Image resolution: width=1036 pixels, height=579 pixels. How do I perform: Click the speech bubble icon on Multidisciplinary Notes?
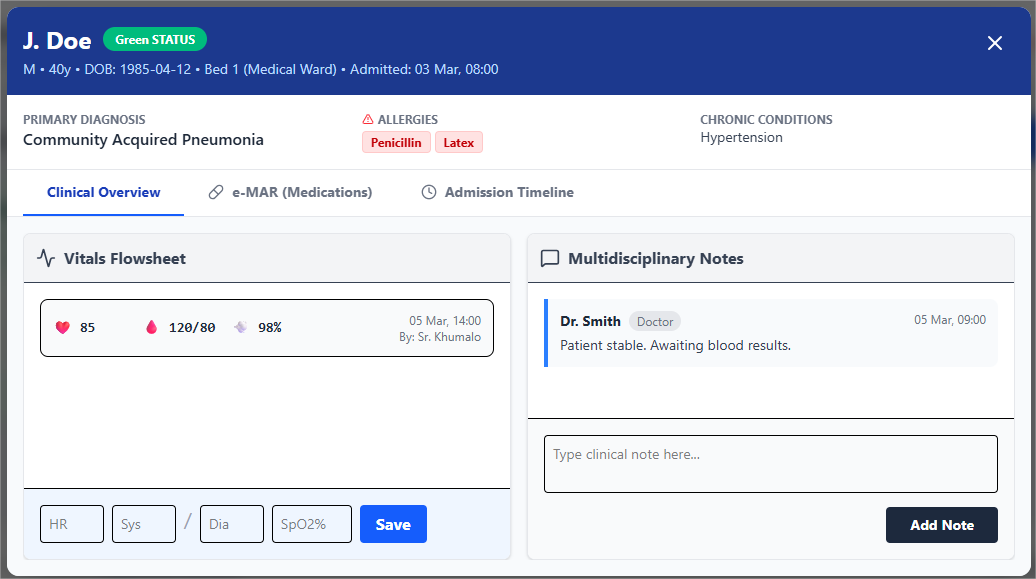tap(549, 258)
